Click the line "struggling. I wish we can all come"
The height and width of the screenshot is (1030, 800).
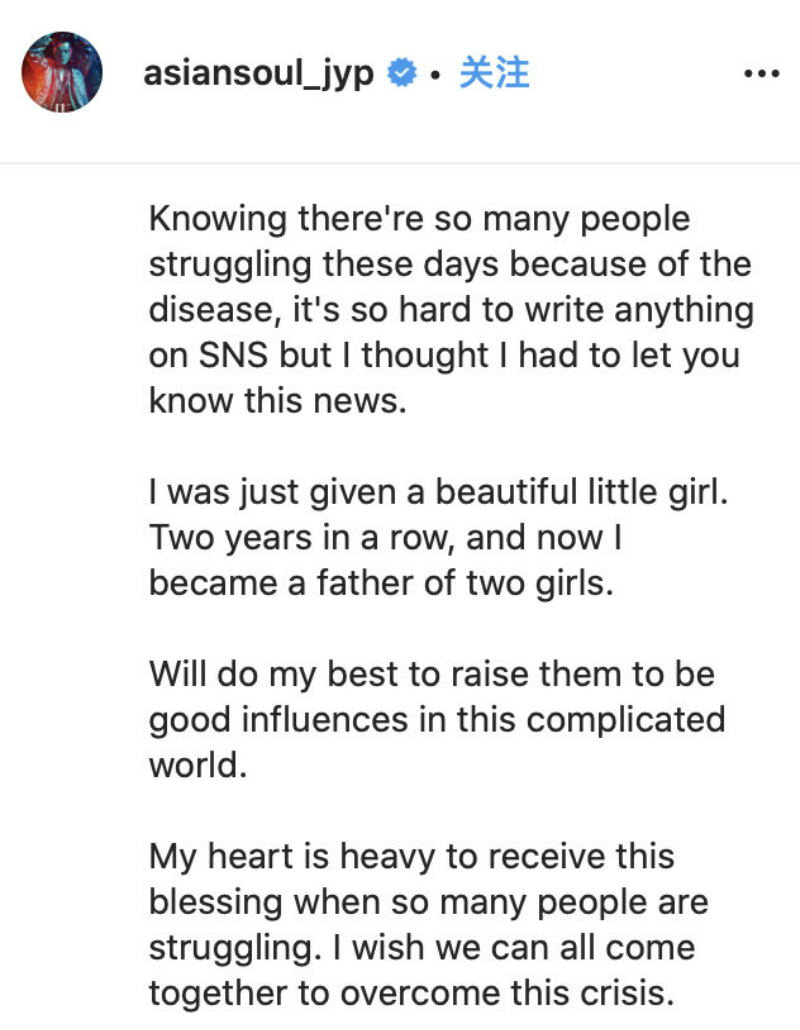422,947
